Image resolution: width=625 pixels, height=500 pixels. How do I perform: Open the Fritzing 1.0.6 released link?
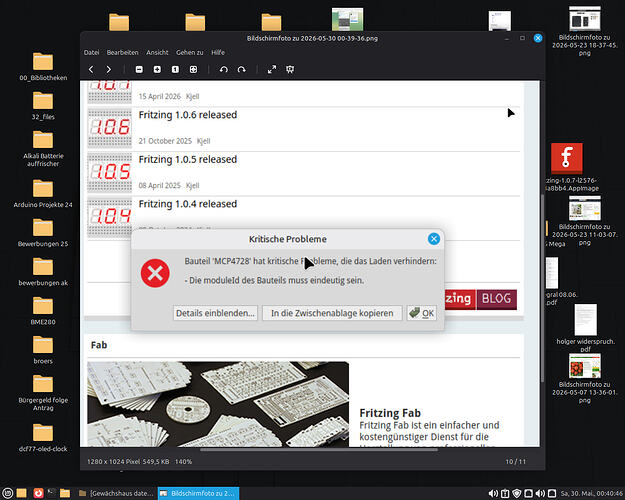(188, 115)
